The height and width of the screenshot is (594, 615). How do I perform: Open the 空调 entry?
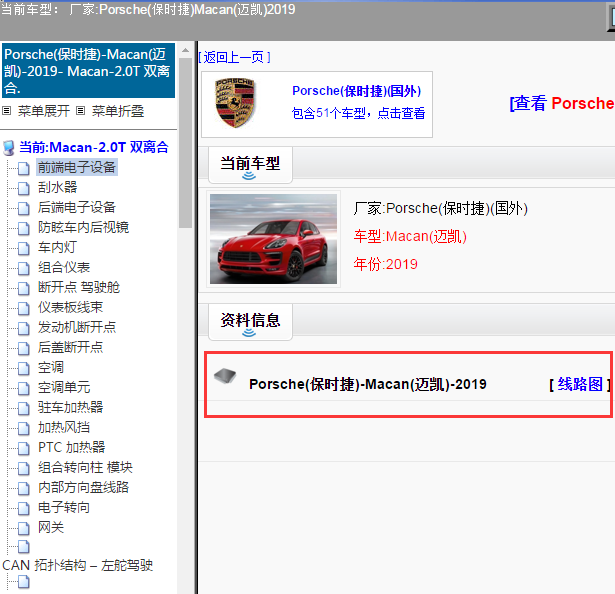coord(51,367)
